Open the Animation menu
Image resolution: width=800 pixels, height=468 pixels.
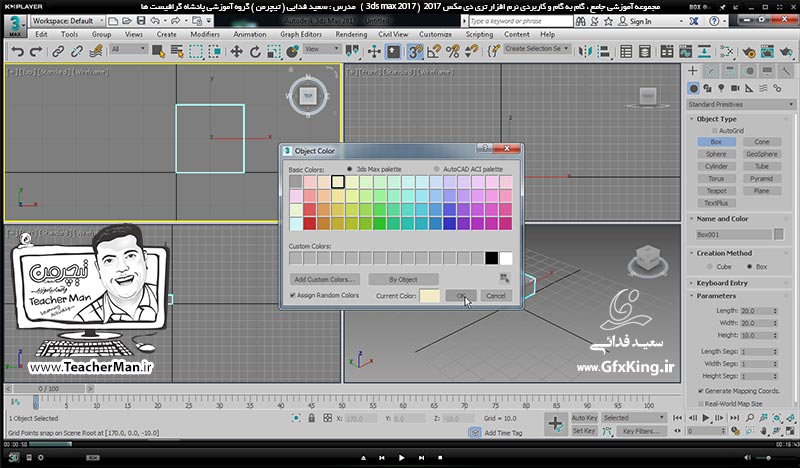click(x=249, y=34)
